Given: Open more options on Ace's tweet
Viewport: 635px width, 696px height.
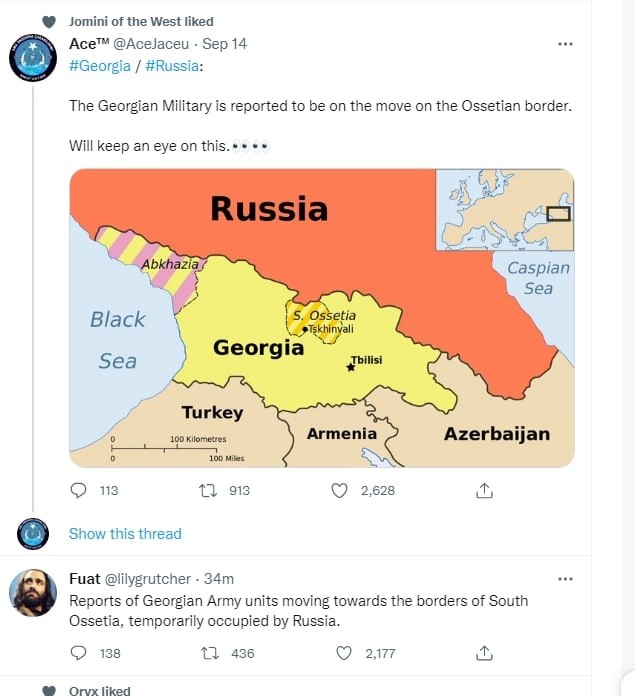Looking at the screenshot, I should click(565, 44).
